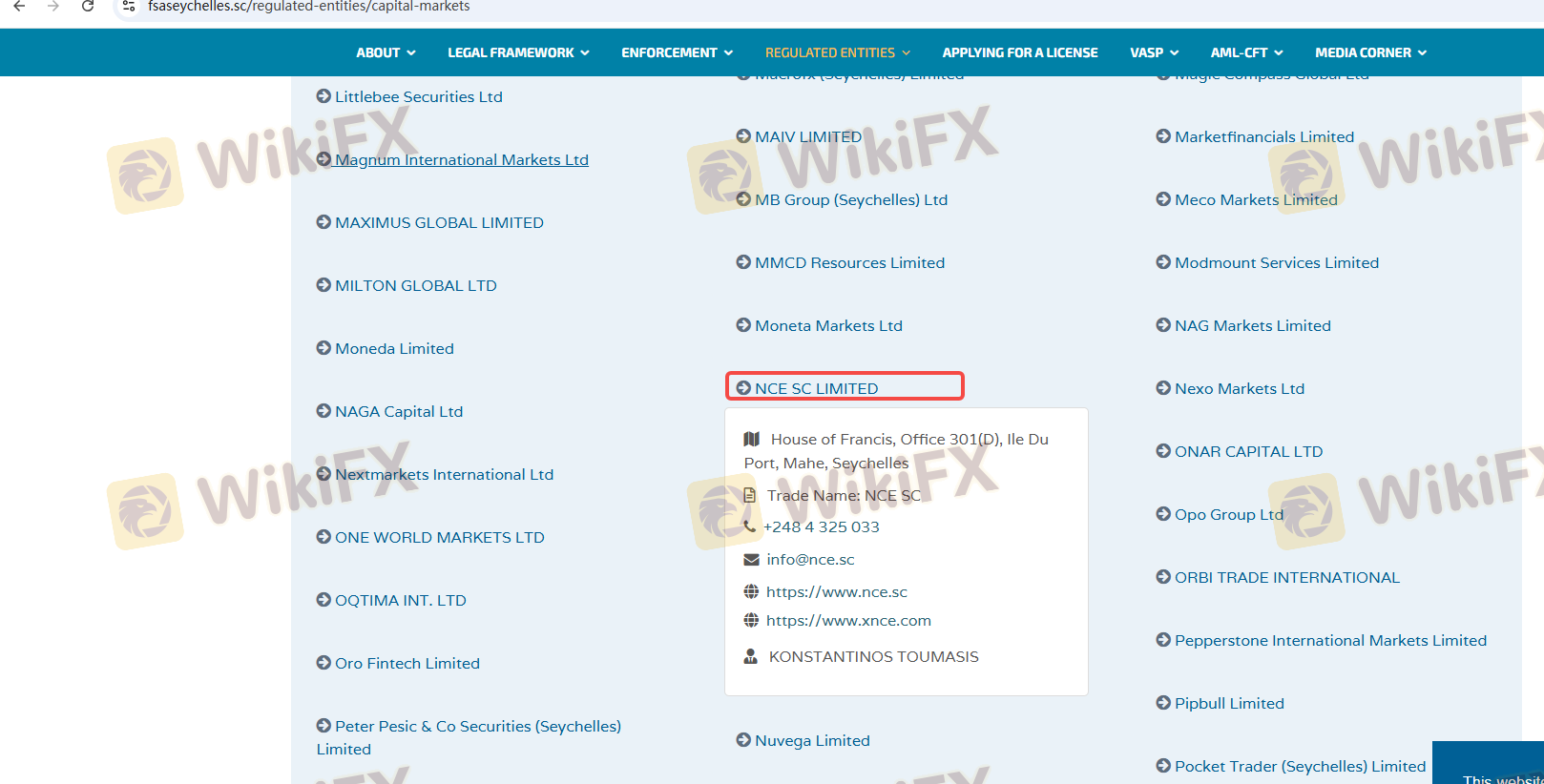Open MB Group (Seychelles) Ltd entry
This screenshot has width=1544, height=784.
(851, 199)
